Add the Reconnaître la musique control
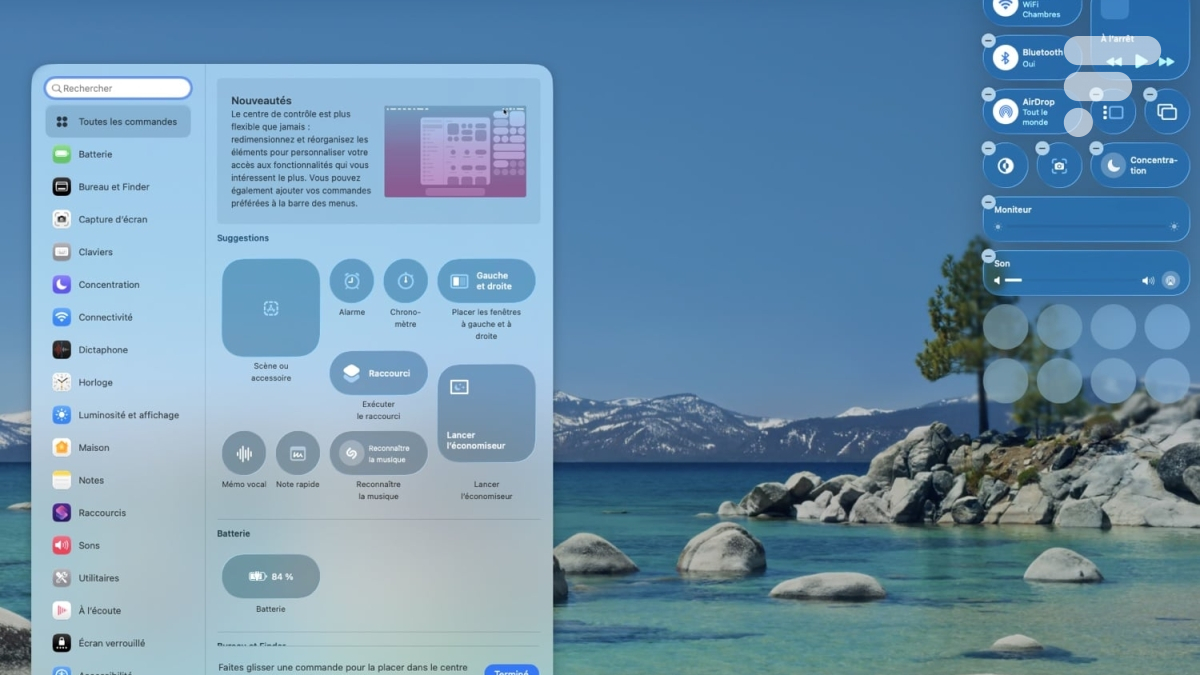This screenshot has height=675, width=1200. pos(378,453)
